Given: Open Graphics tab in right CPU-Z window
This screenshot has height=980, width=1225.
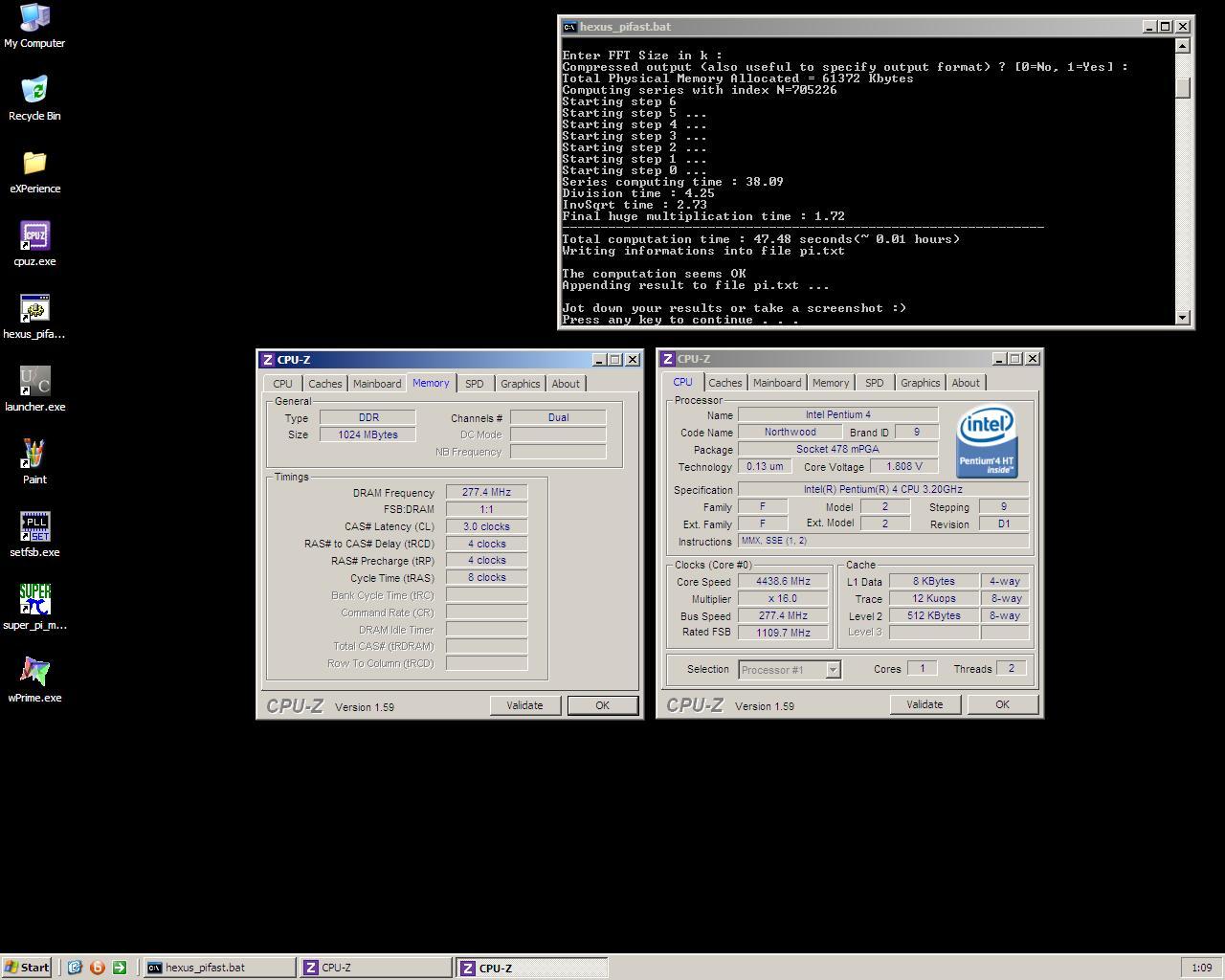Looking at the screenshot, I should pyautogui.click(x=920, y=383).
